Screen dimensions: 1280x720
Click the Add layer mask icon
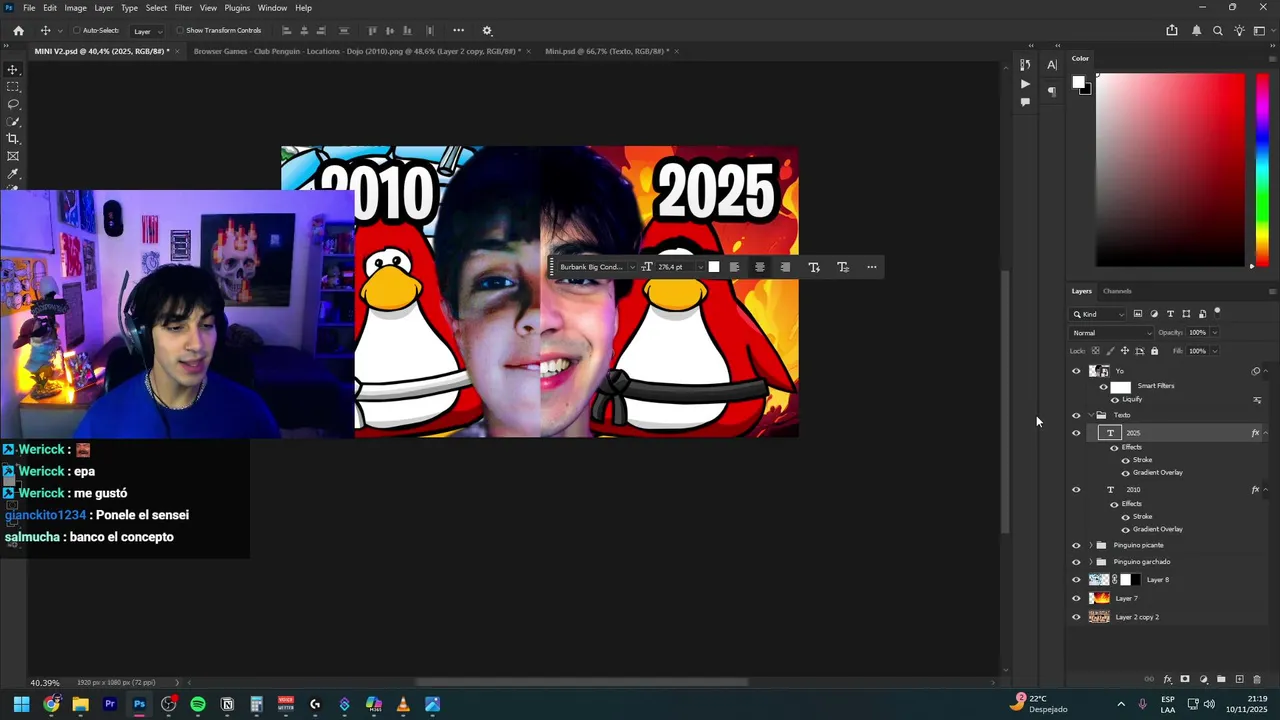[1185, 680]
